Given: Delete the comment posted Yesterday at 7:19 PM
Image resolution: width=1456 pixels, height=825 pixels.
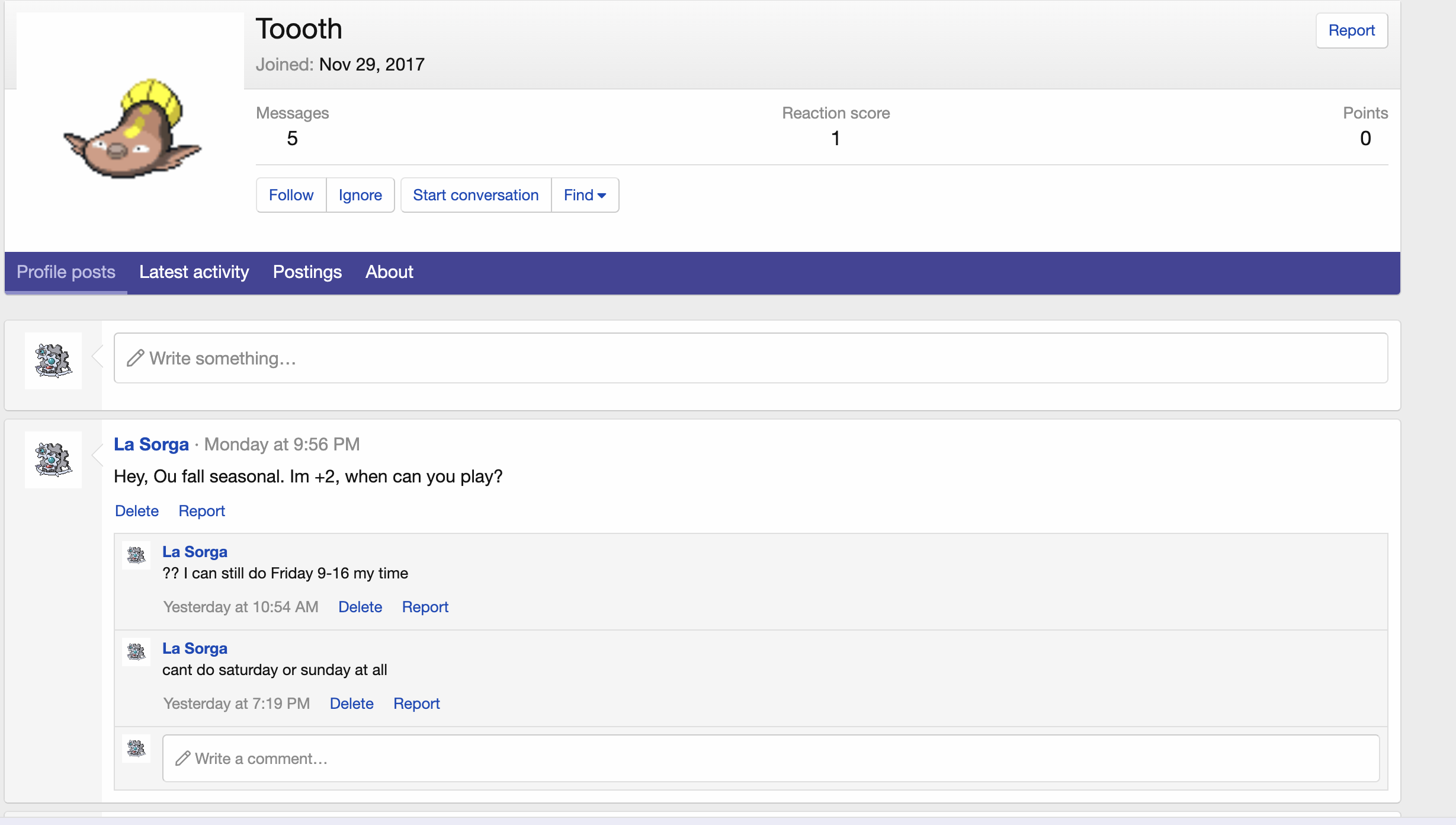Looking at the screenshot, I should tap(352, 704).
